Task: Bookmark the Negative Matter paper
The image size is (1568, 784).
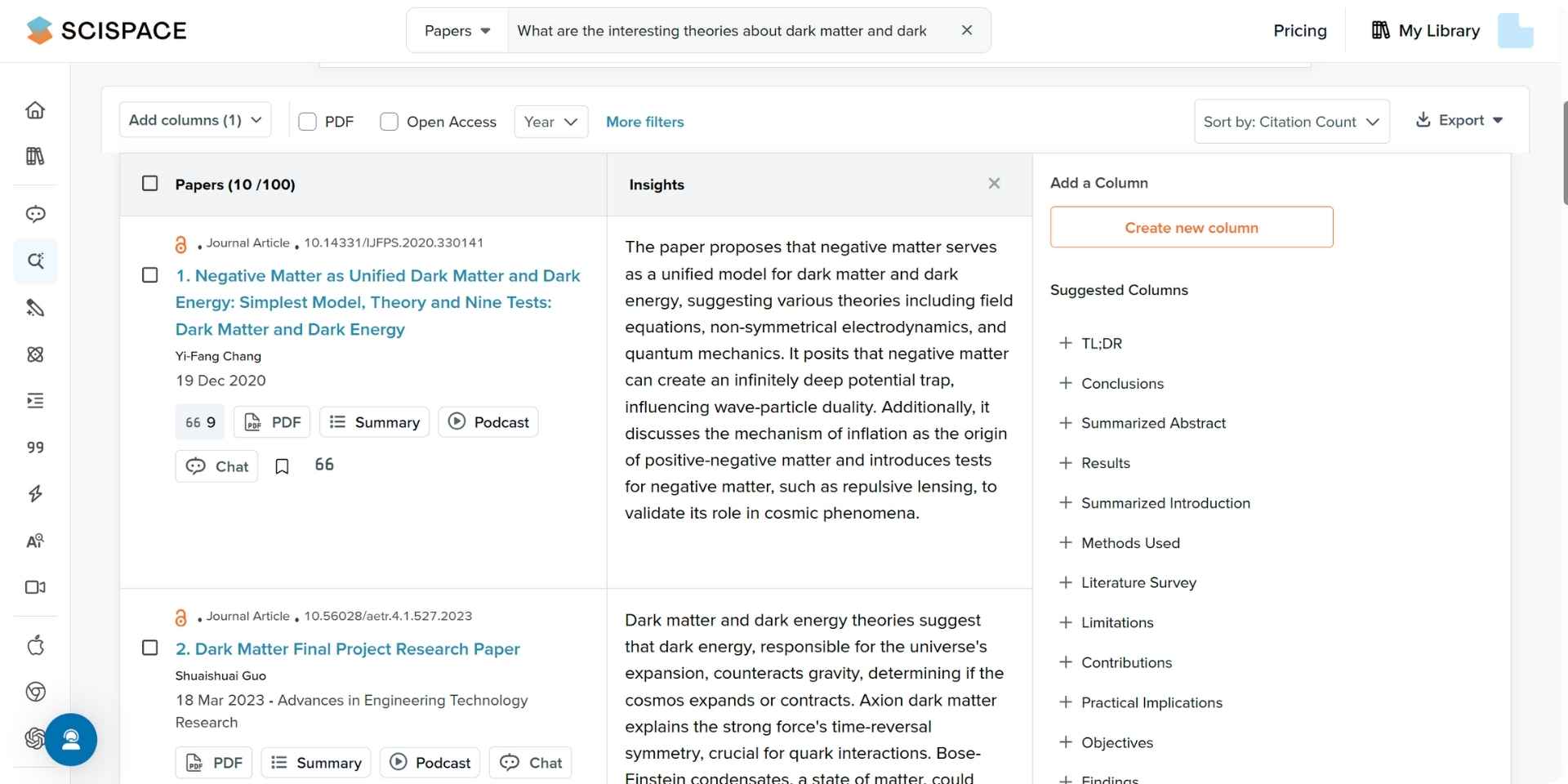Action: pos(282,466)
